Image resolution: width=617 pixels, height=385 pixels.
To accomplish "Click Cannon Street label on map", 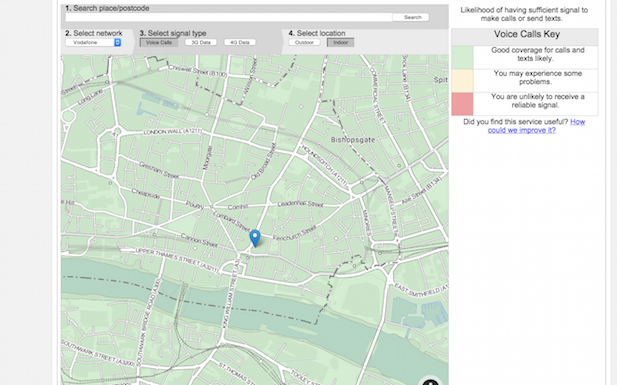I will pos(199,240).
